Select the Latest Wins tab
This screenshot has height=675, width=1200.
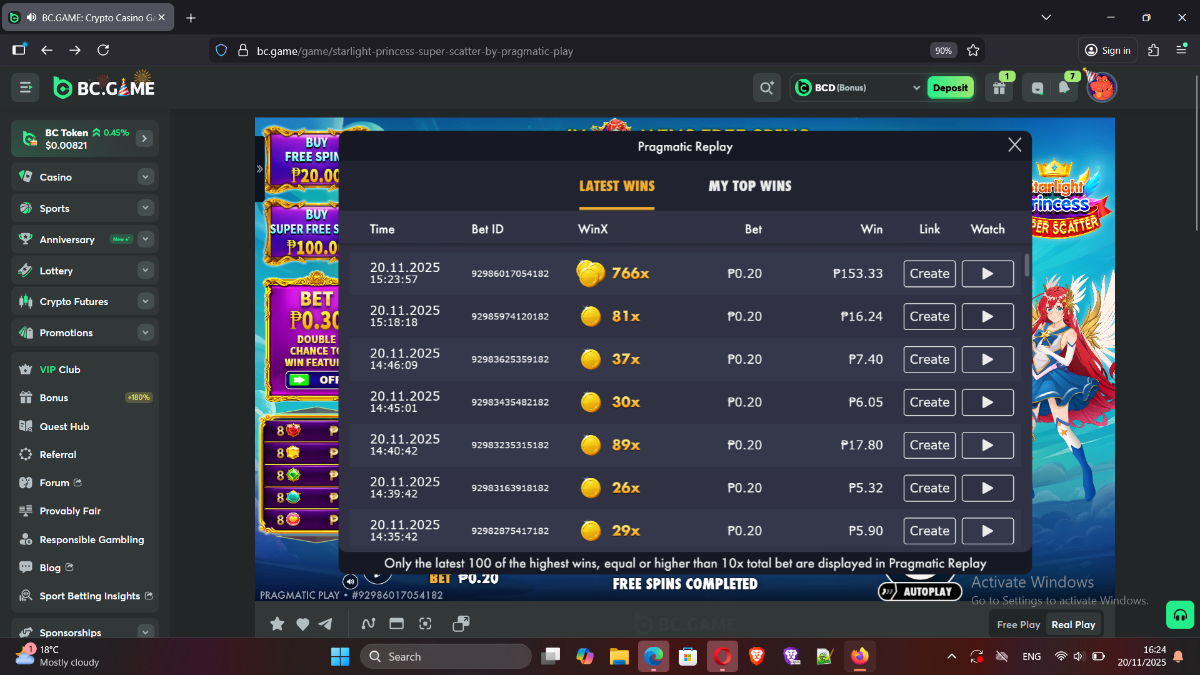[616, 186]
